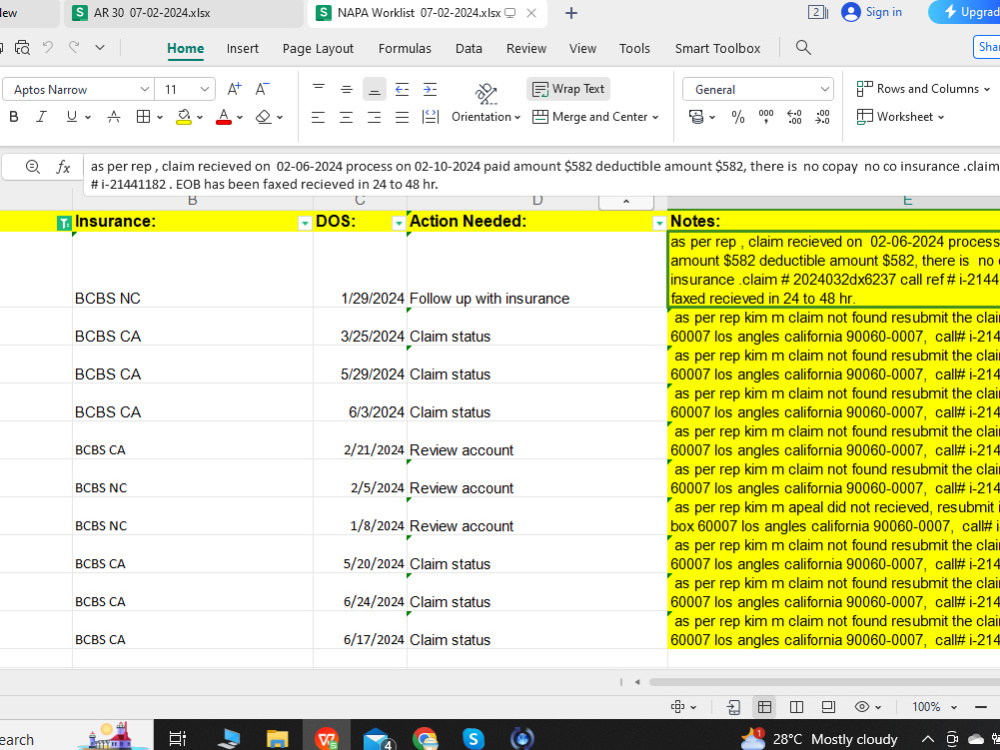The height and width of the screenshot is (750, 1000).
Task: Click the undo arrow icon
Action: click(48, 47)
